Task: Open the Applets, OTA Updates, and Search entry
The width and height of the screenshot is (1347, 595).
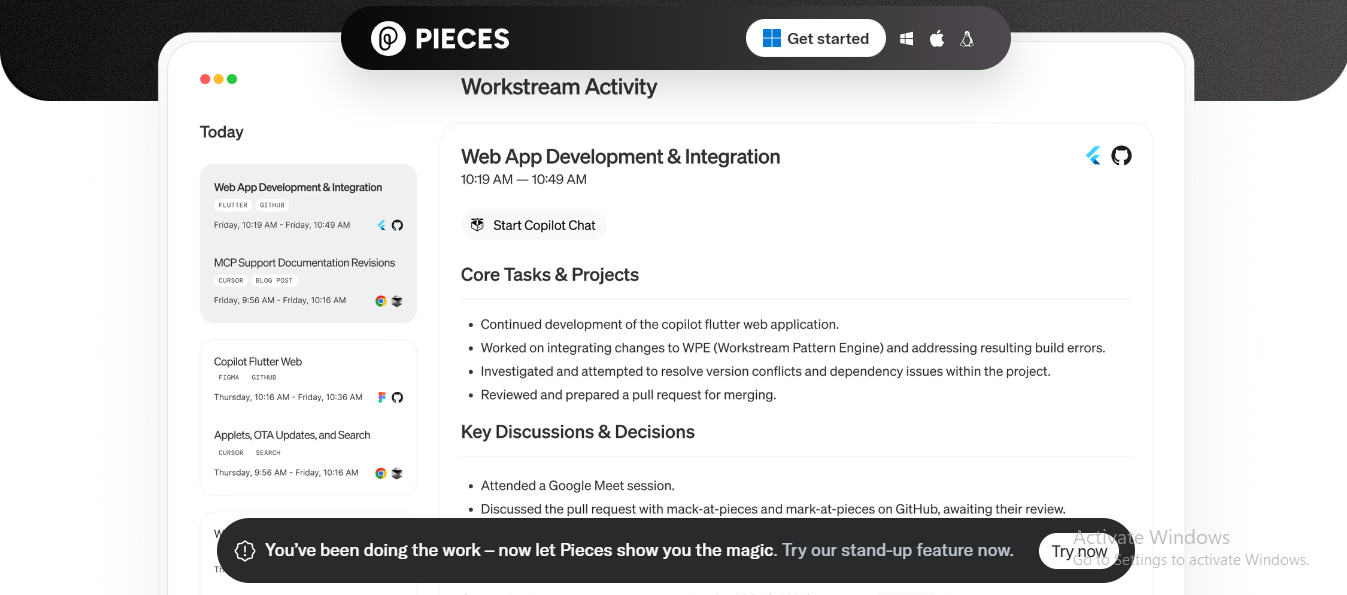Action: (x=292, y=436)
